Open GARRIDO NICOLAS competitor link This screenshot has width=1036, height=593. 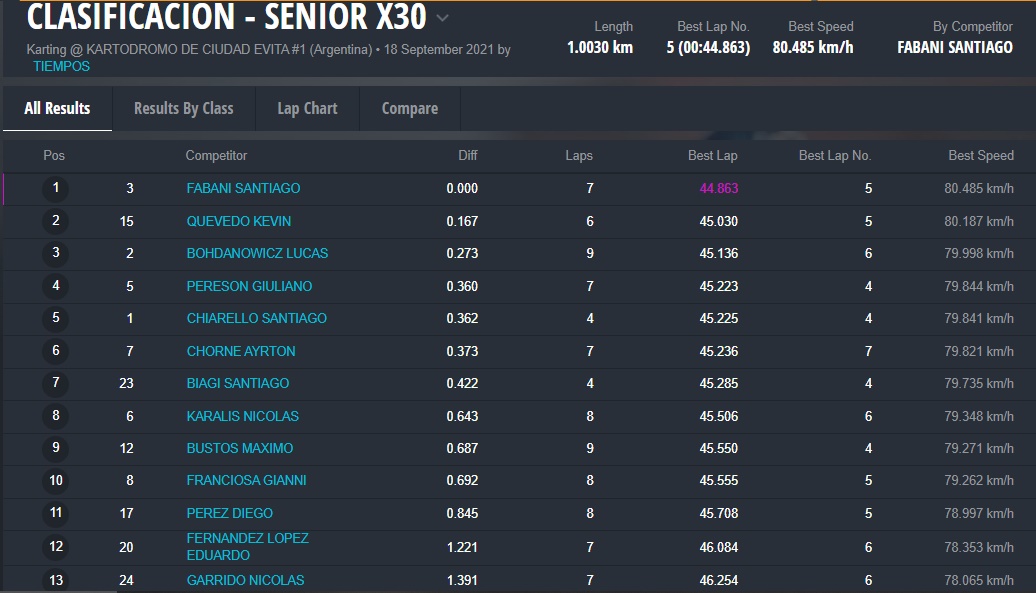tap(245, 580)
